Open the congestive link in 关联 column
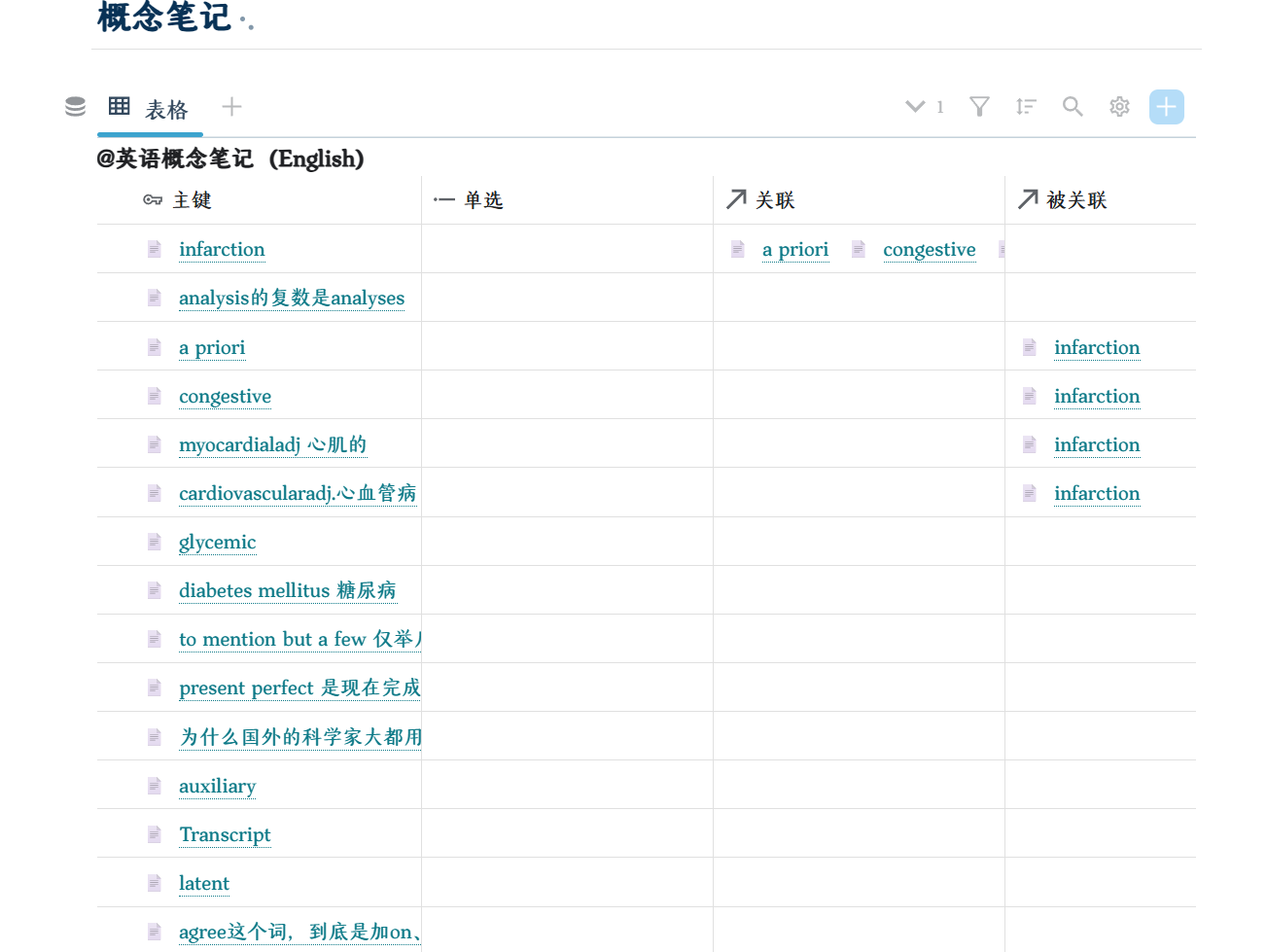This screenshot has height=952, width=1267. click(929, 250)
